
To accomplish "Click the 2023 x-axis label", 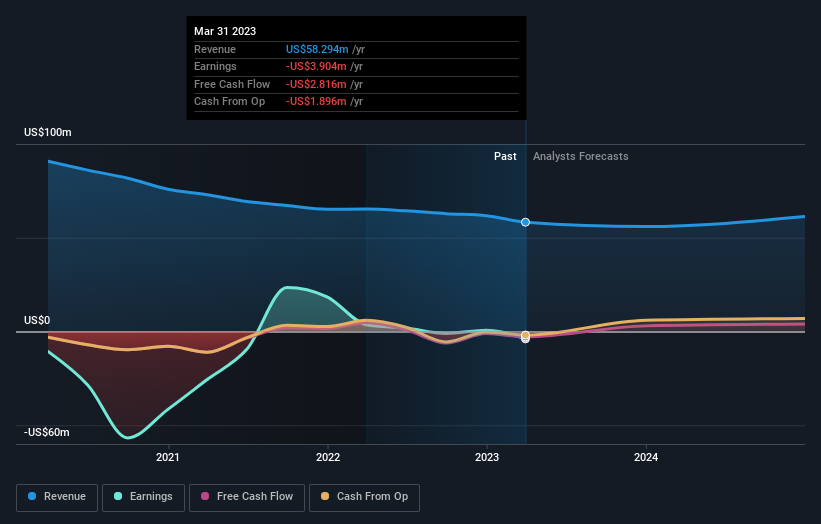I will pos(487,458).
